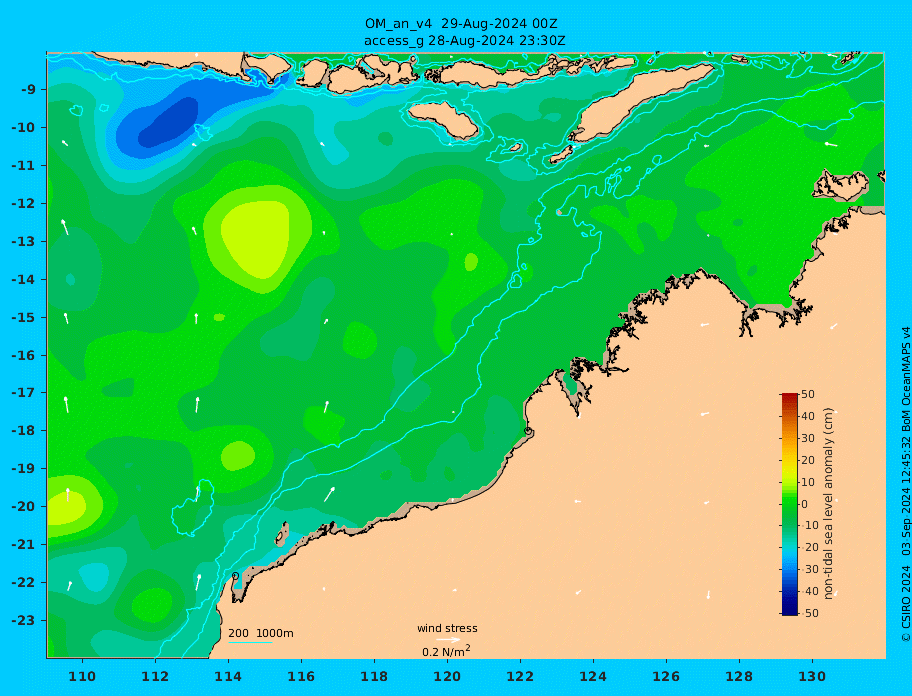Viewport: 912px width, 696px height.
Task: Click the subtitle "access_g 28-Aug-2024 23:30Z"
Action: pyautogui.click(x=464, y=41)
